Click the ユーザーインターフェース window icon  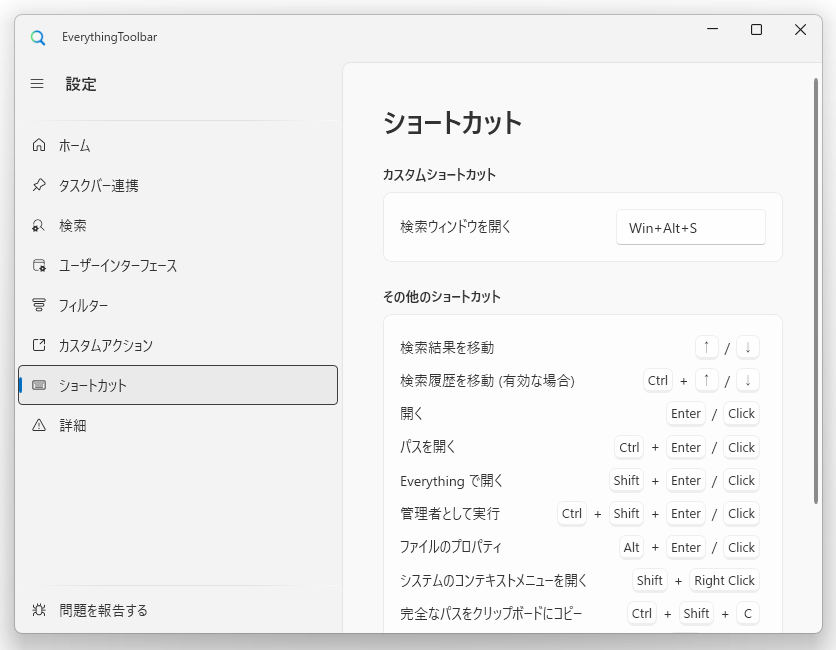pos(39,265)
